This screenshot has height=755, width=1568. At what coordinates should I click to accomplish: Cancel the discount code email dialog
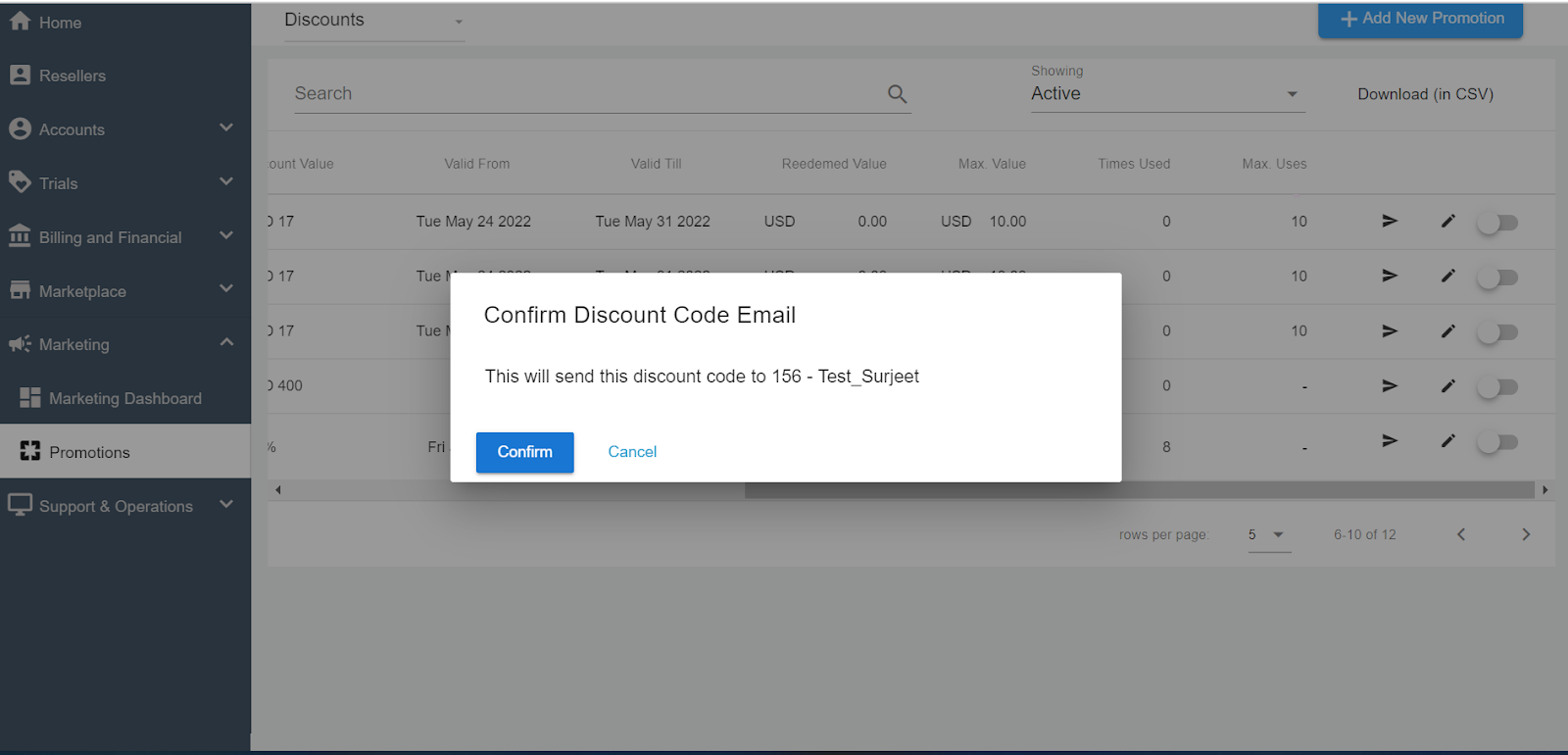pos(632,452)
